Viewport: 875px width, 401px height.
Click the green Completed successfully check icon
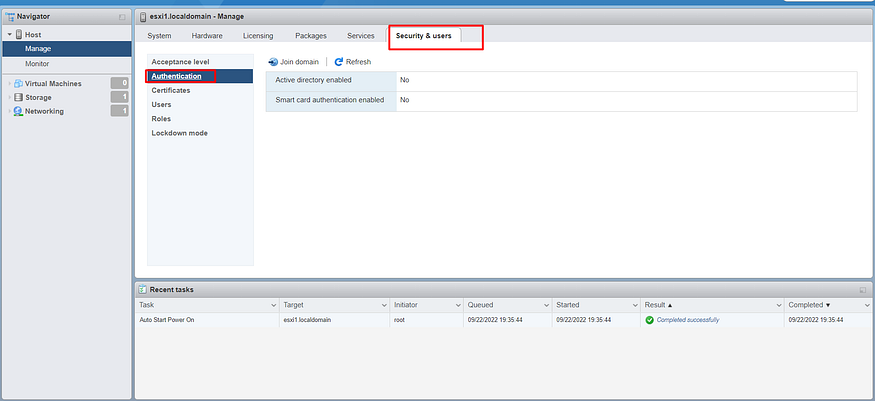point(649,320)
